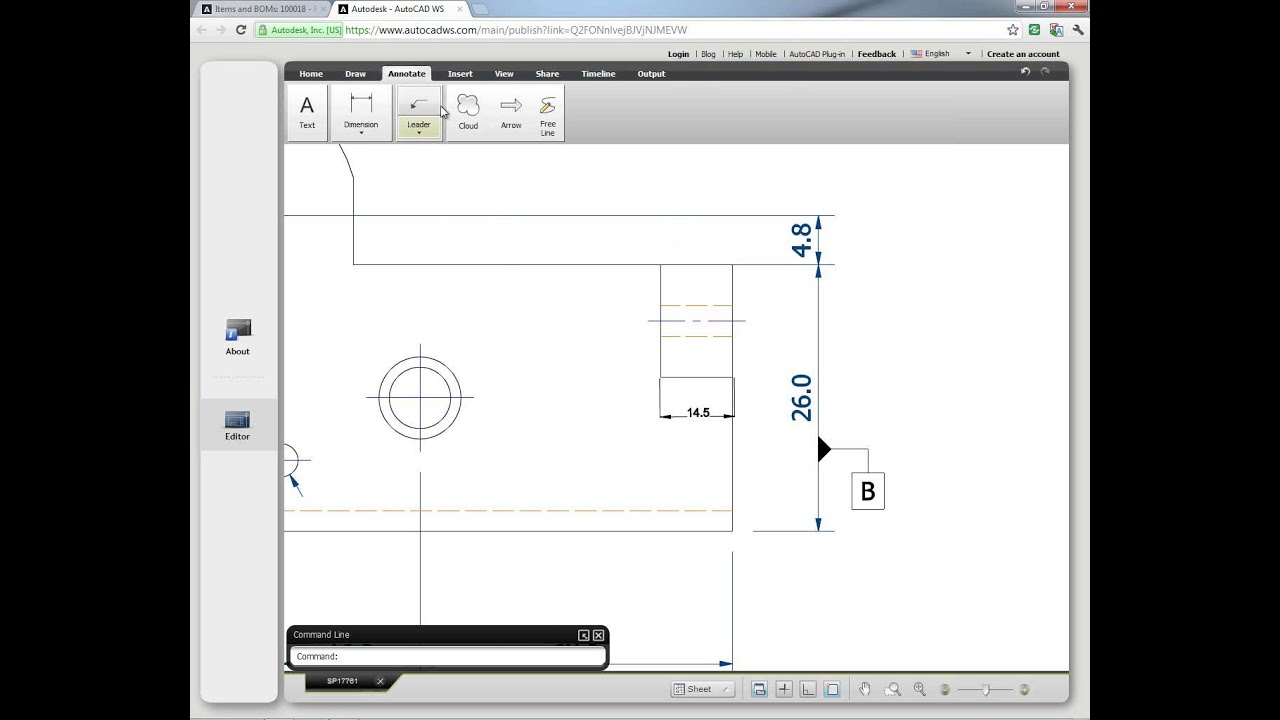1280x720 pixels.
Task: Switch to the Home ribbon tab
Action: click(x=311, y=74)
